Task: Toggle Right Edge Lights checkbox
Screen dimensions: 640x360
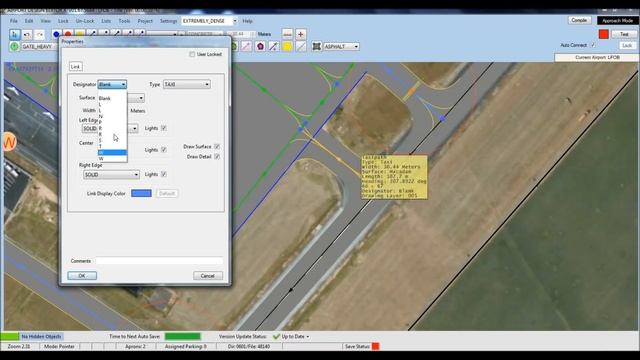Action: coord(164,174)
